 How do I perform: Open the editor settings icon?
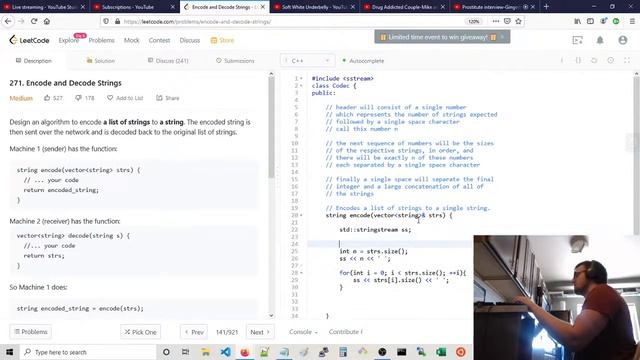611,60
